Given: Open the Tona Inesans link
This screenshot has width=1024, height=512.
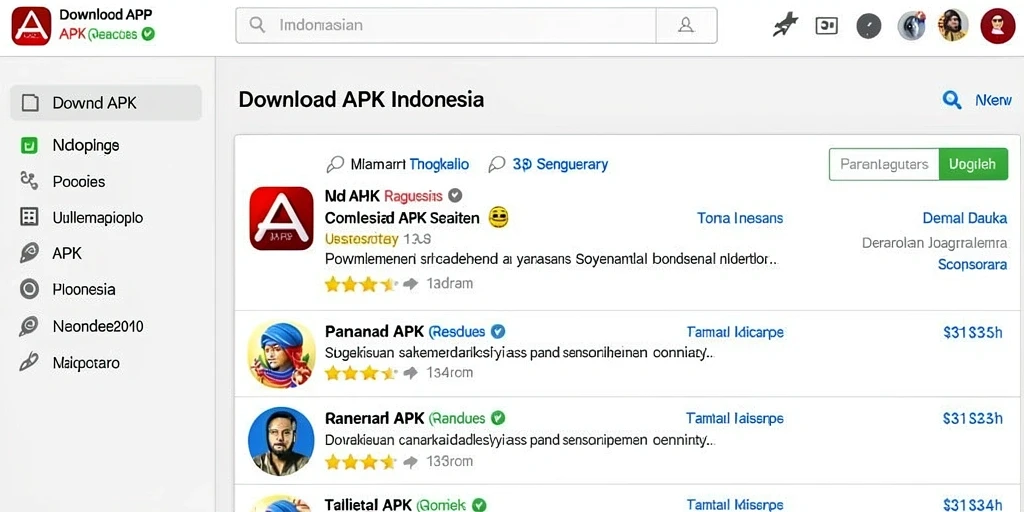Looking at the screenshot, I should pyautogui.click(x=740, y=218).
